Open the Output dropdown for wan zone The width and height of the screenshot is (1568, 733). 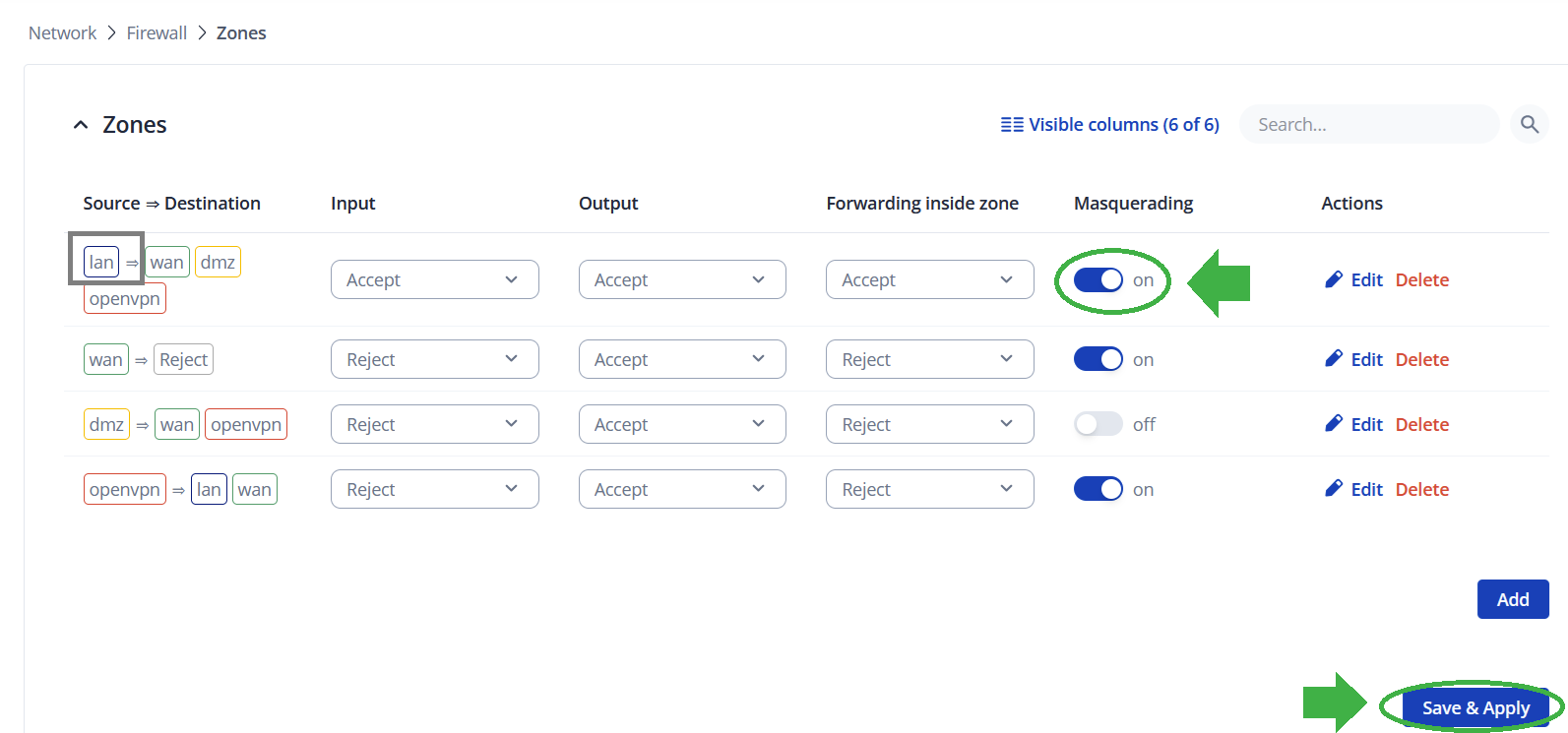(682, 359)
